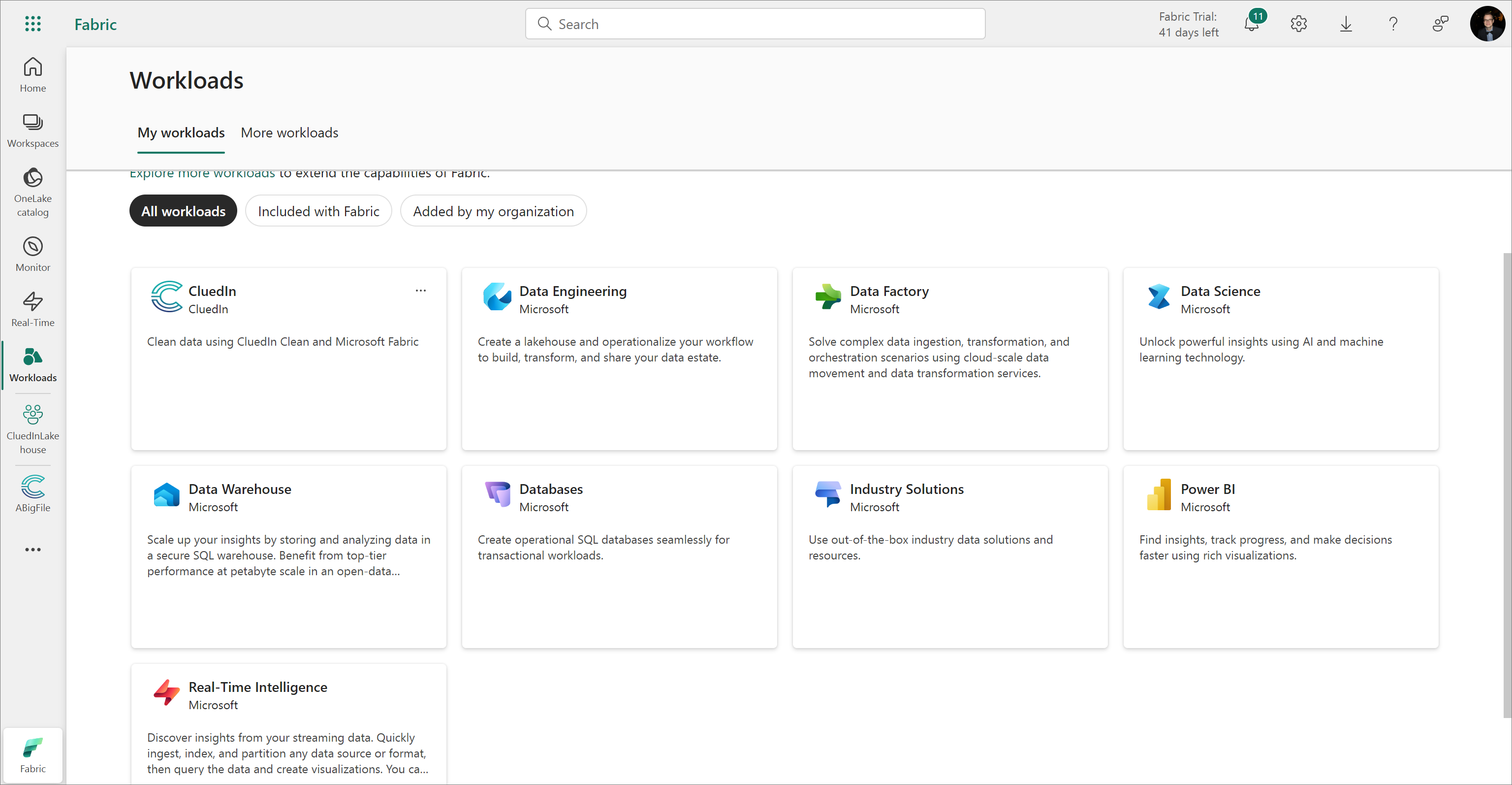Screen dimensions: 1512x785
Task: Open settings gear icon
Action: pyautogui.click(x=1298, y=24)
